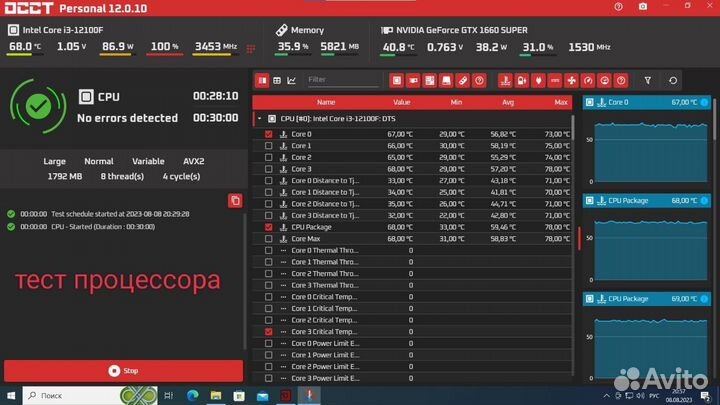Click the funnel filter icon

tap(647, 80)
